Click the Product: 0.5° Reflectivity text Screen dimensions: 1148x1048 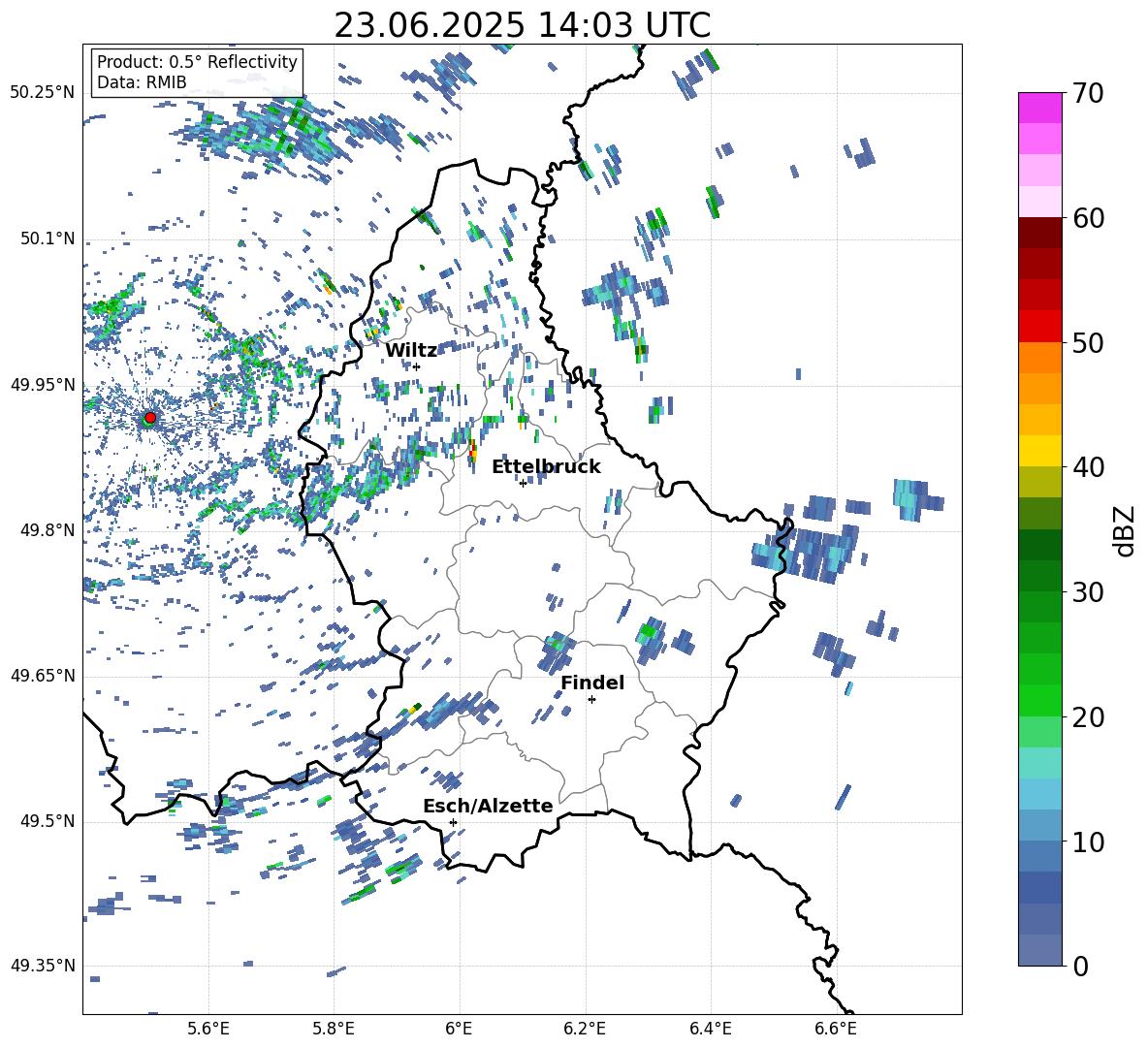197,61
